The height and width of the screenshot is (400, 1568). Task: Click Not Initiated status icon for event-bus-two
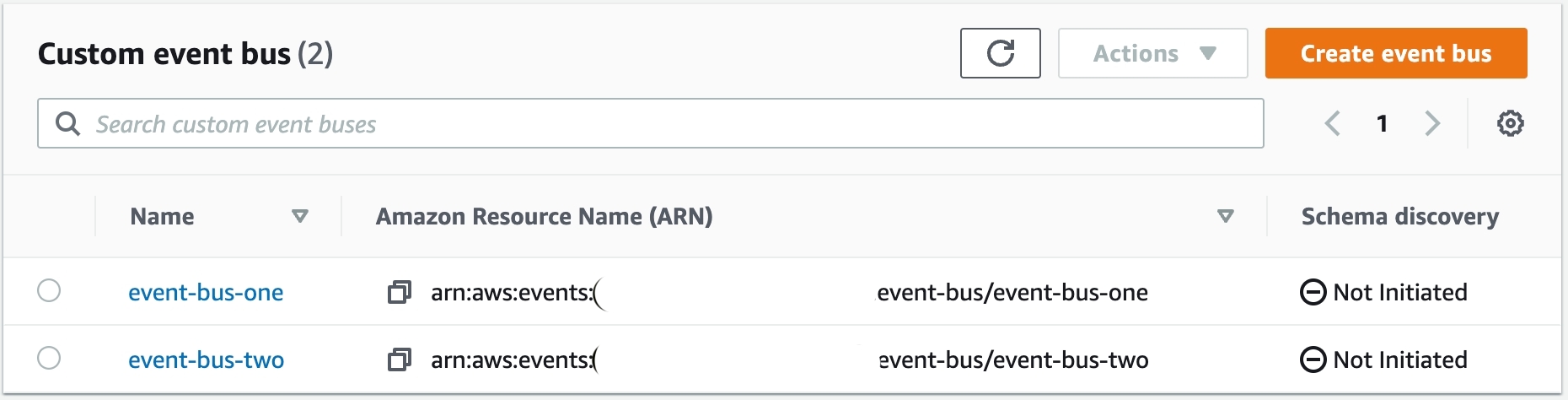[x=1313, y=359]
